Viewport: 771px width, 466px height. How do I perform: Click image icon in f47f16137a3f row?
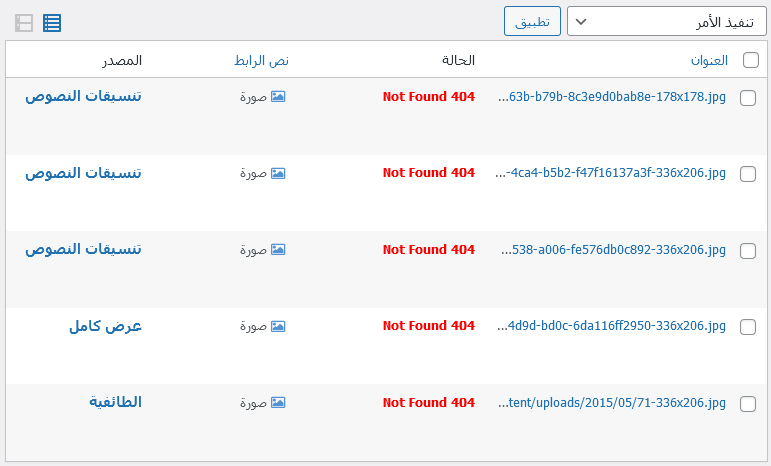pyautogui.click(x=278, y=174)
